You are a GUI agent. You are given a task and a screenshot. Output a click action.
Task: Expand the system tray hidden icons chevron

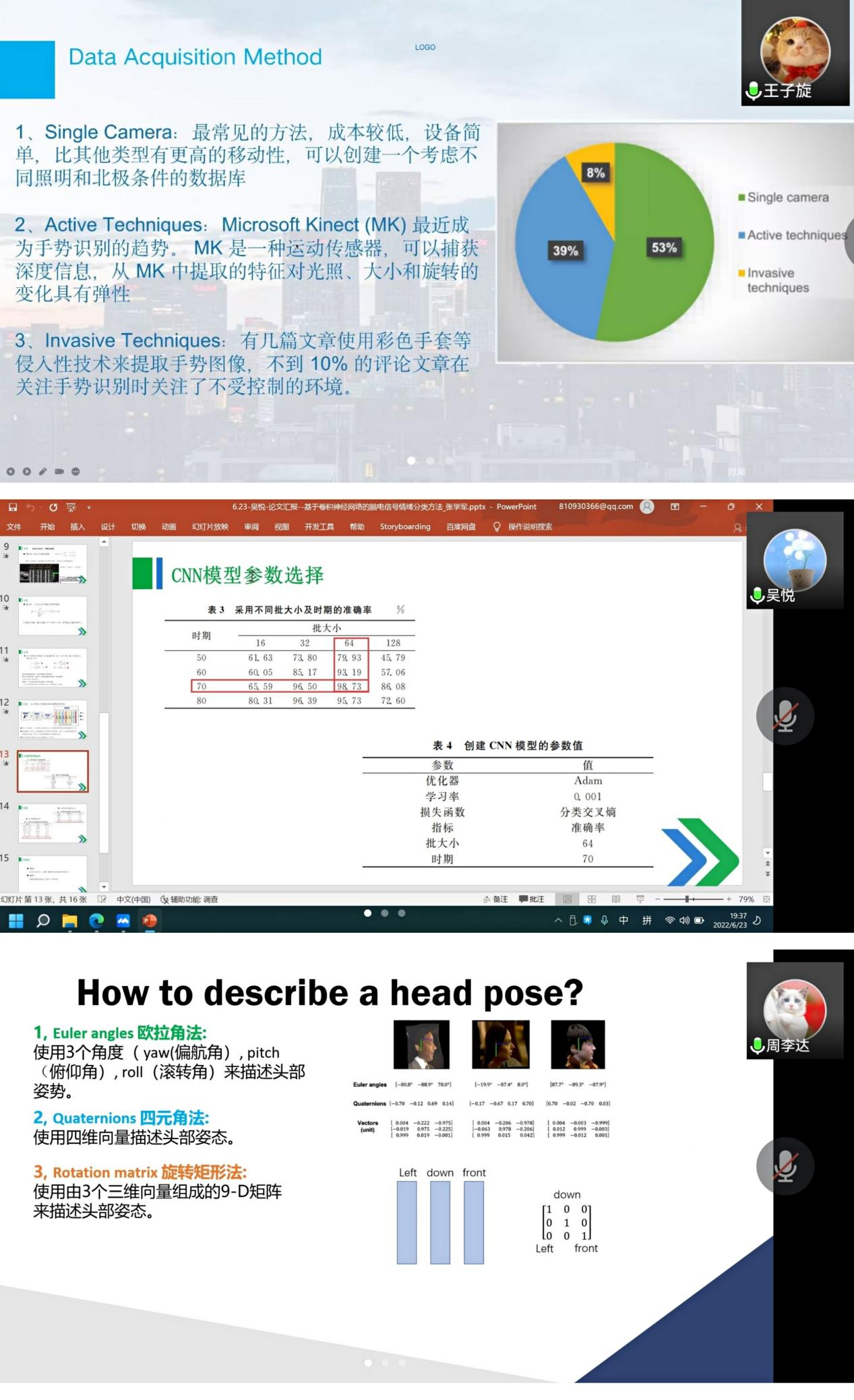pos(558,921)
